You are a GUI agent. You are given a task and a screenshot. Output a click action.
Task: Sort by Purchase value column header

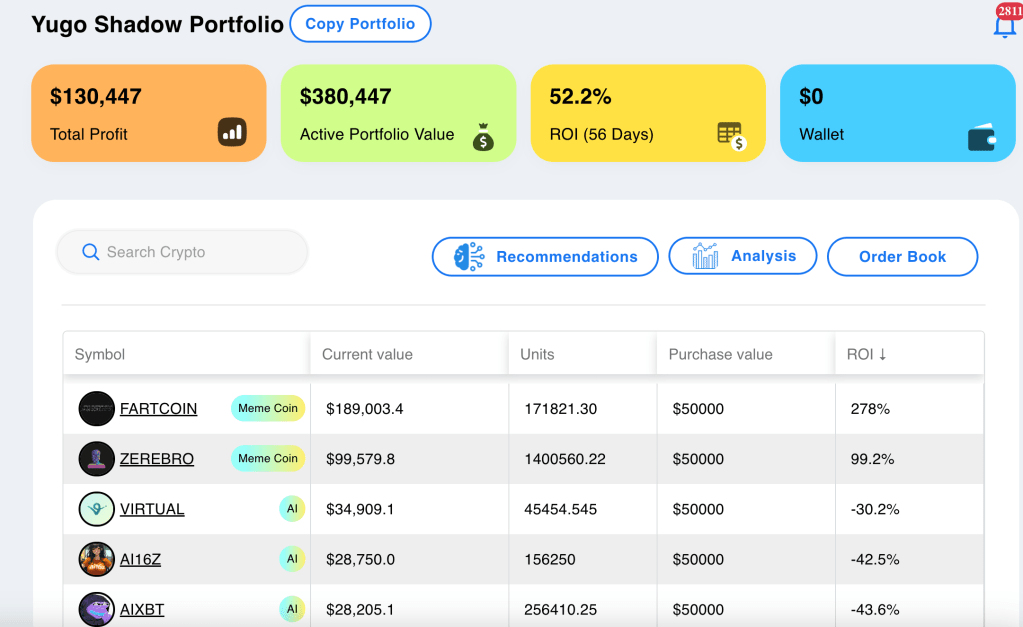pos(720,354)
